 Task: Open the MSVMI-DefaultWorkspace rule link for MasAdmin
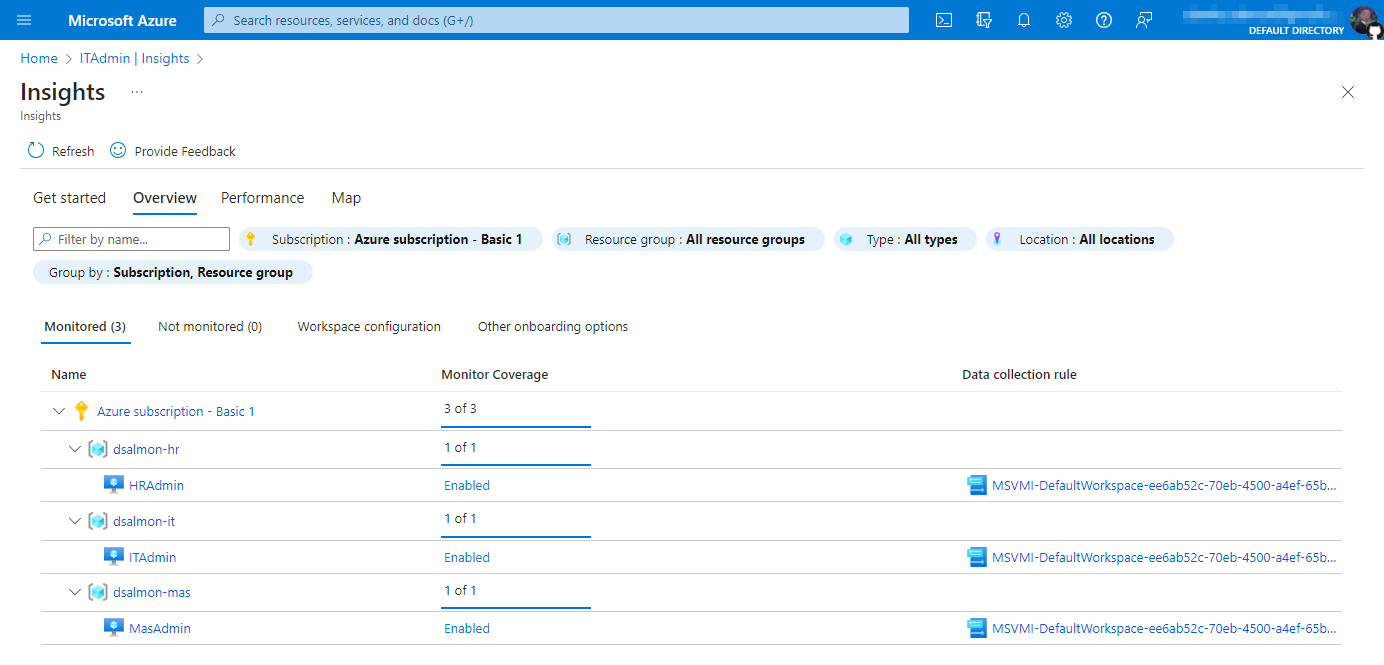(1164, 628)
